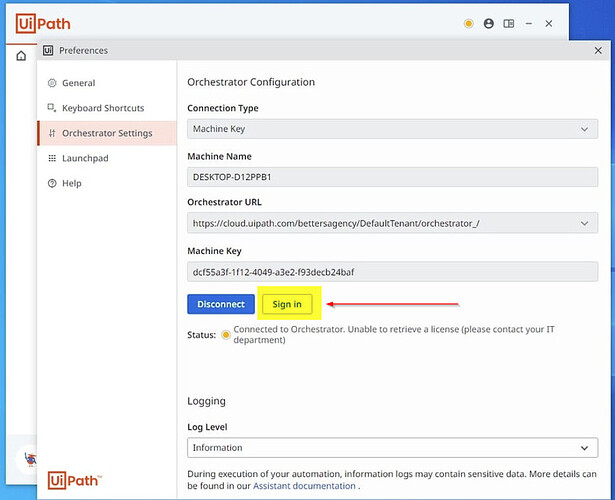Open the Help section
This screenshot has height=500, width=615.
[x=107, y=184]
